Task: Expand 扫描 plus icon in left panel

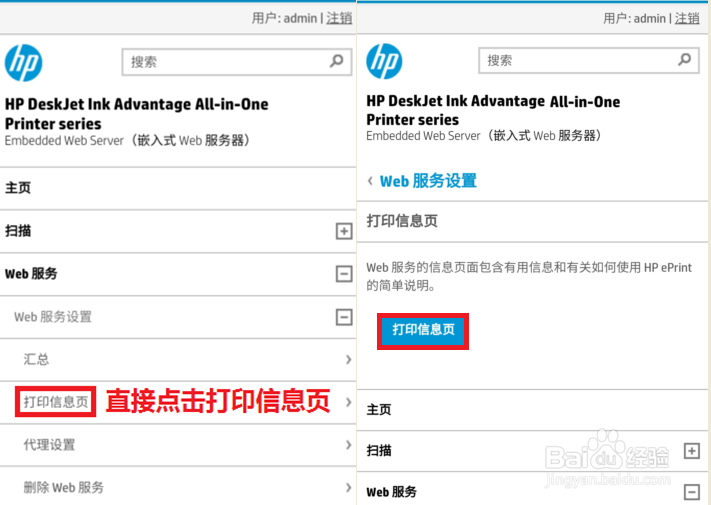Action: coord(344,231)
